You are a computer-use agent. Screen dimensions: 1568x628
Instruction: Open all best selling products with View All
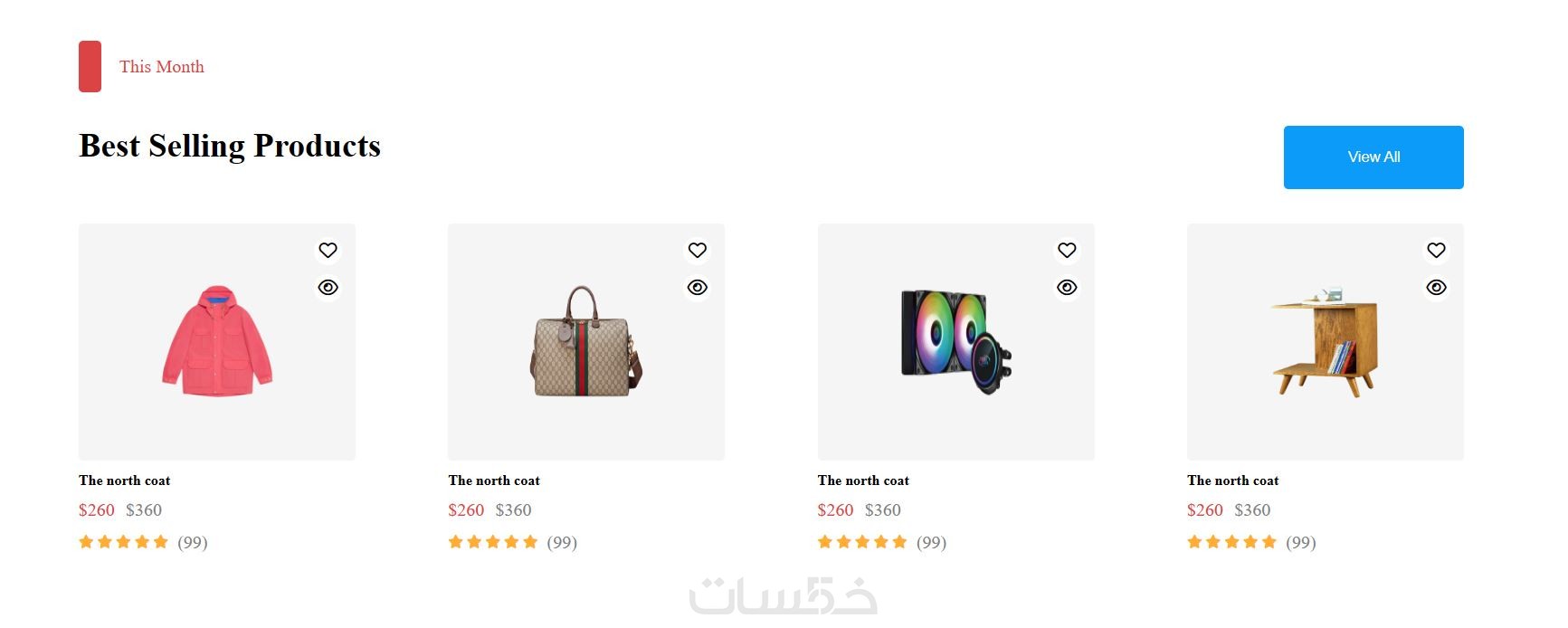click(1373, 157)
